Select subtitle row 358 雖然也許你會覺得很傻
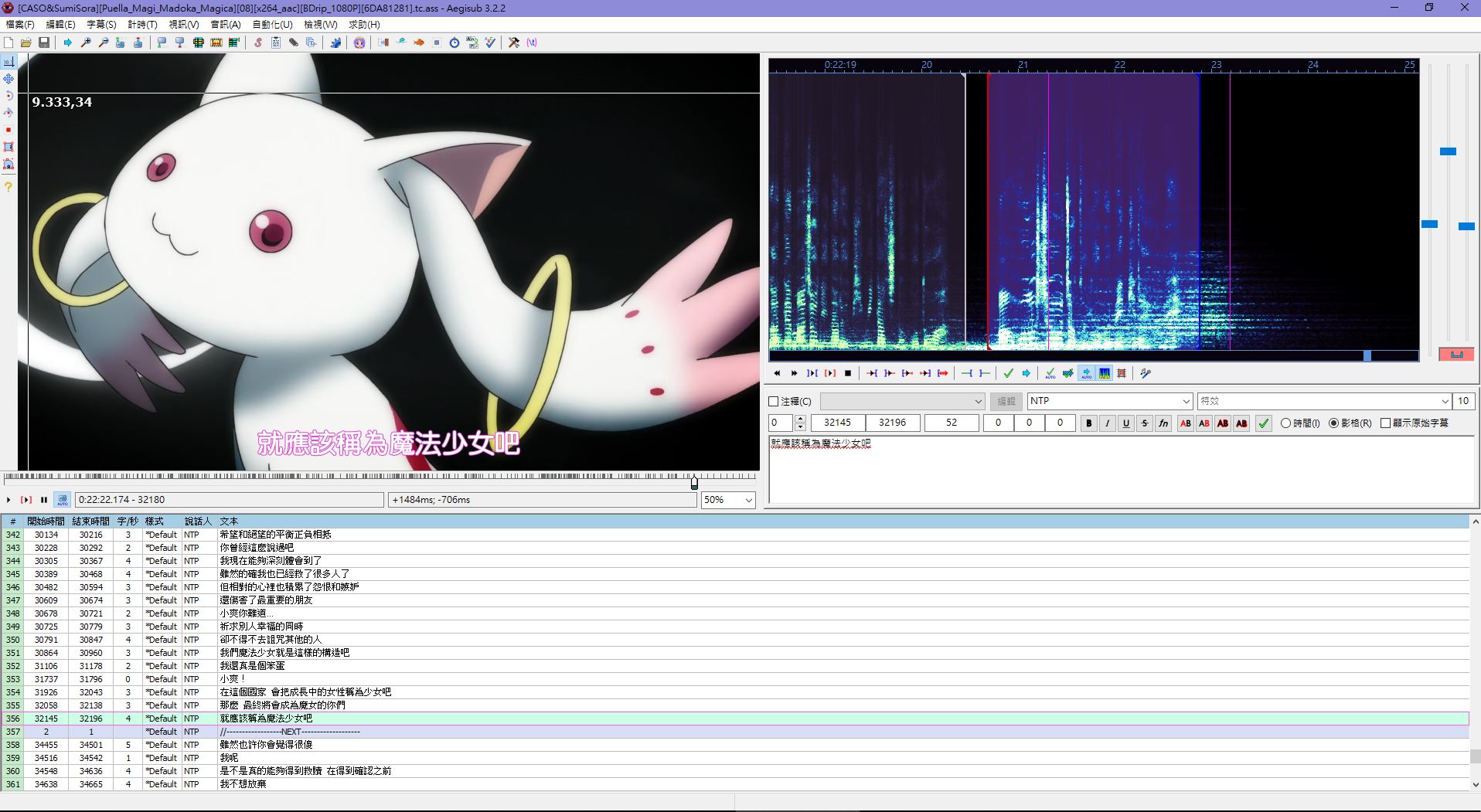This screenshot has width=1481, height=812. pyautogui.click(x=734, y=745)
